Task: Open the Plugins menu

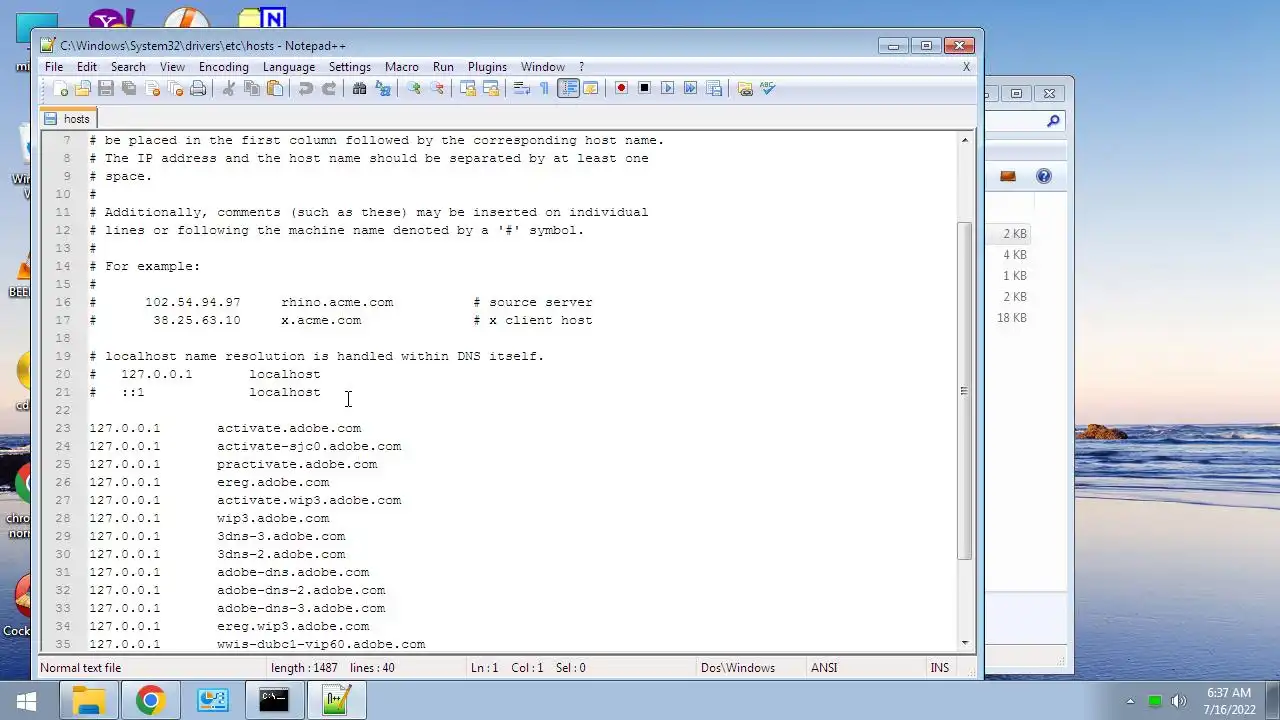Action: tap(487, 67)
